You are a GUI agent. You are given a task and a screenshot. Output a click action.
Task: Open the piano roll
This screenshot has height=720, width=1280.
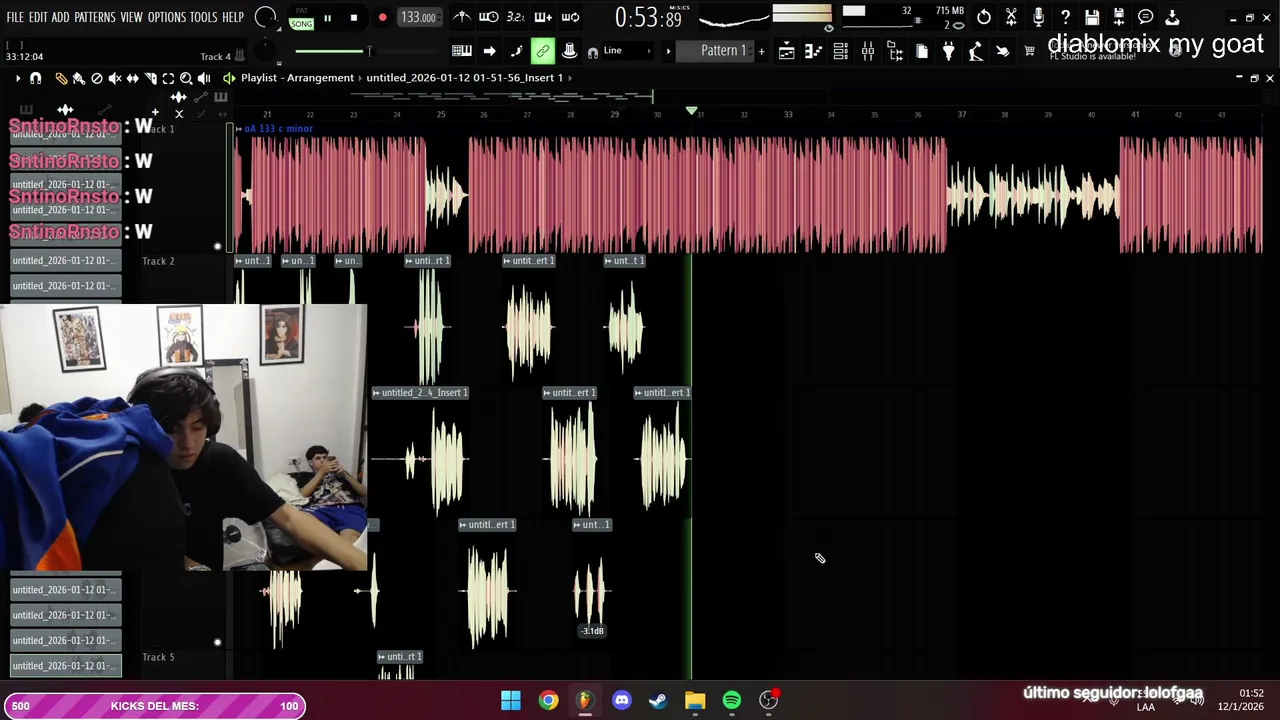(x=814, y=51)
